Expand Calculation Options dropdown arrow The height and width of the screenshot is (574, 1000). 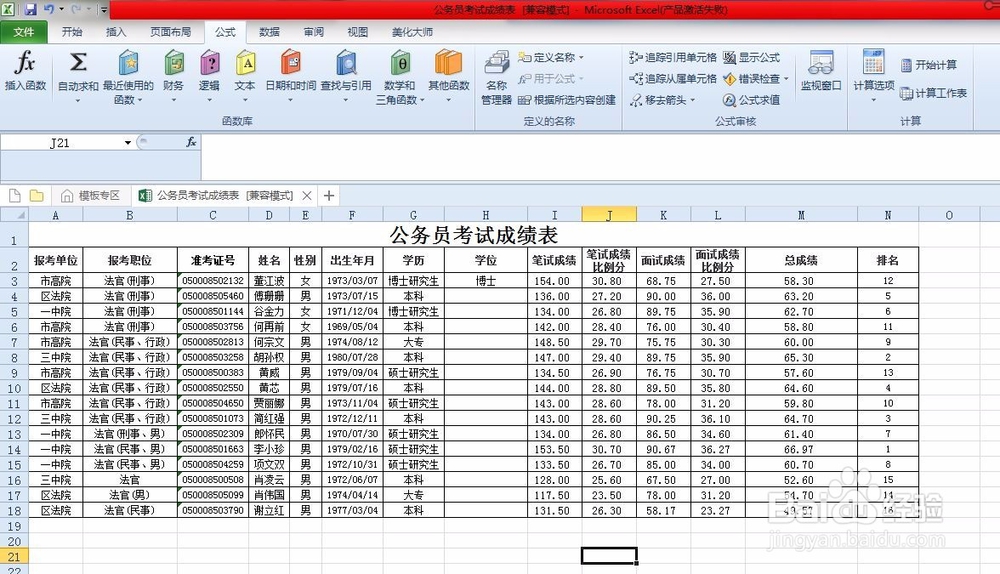874,99
